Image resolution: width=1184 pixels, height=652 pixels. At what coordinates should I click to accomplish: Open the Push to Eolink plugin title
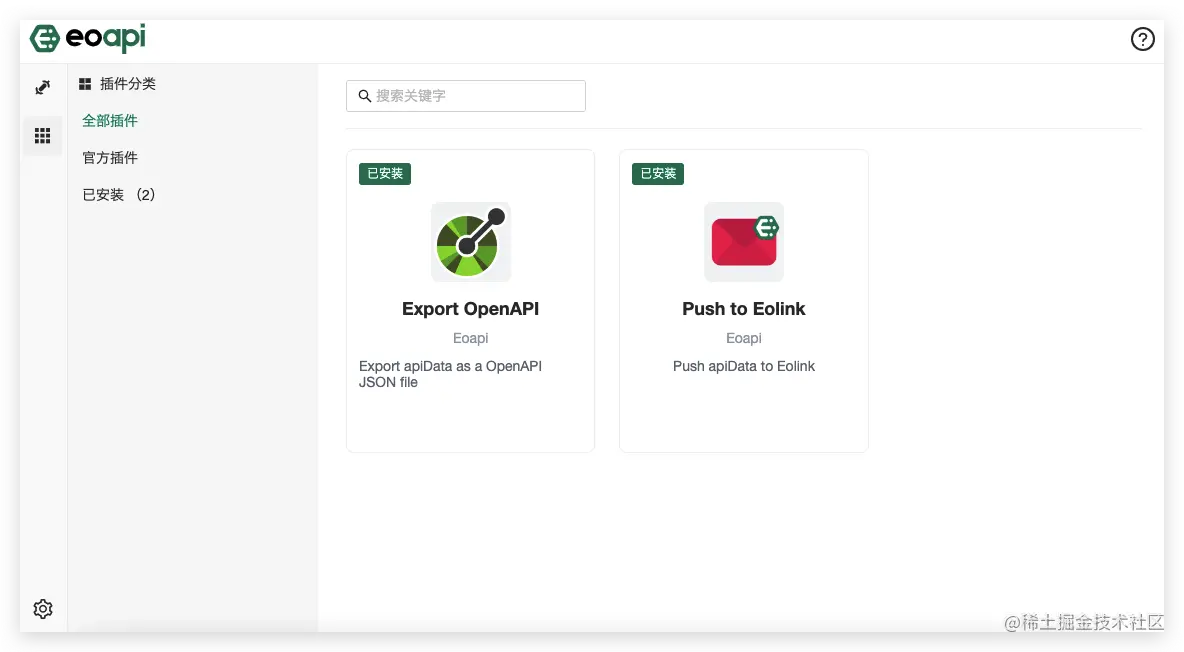(x=744, y=309)
